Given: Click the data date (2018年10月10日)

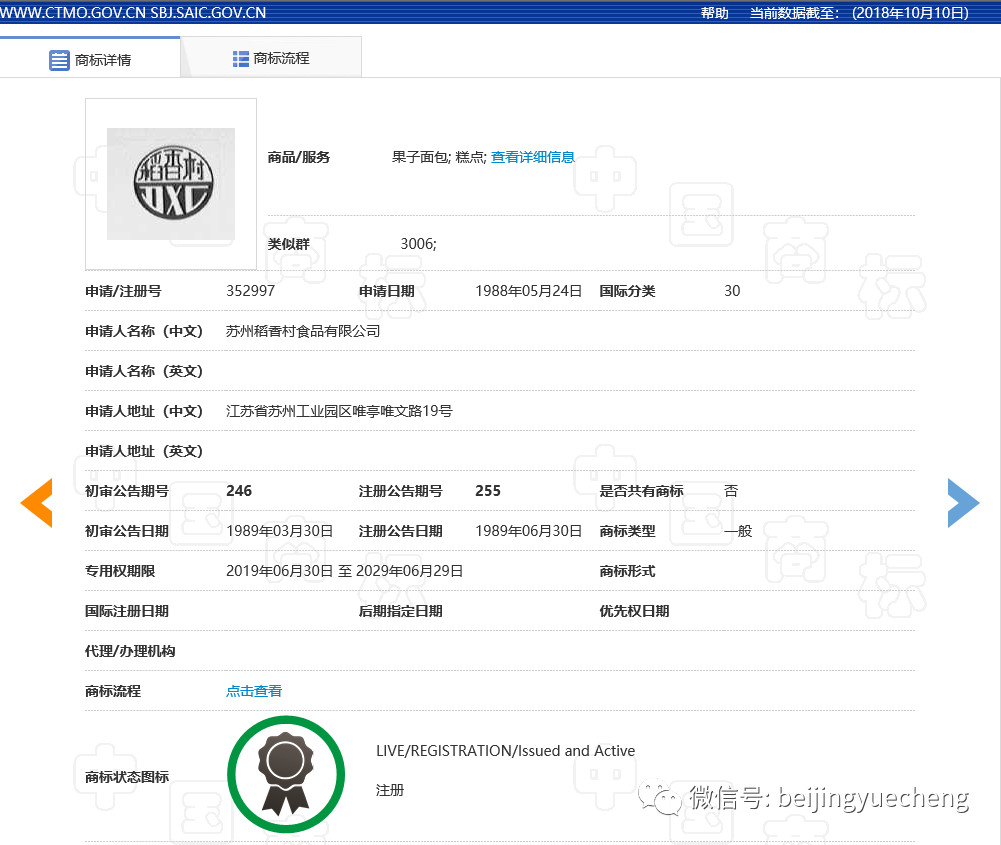Looking at the screenshot, I should pyautogui.click(x=910, y=13).
